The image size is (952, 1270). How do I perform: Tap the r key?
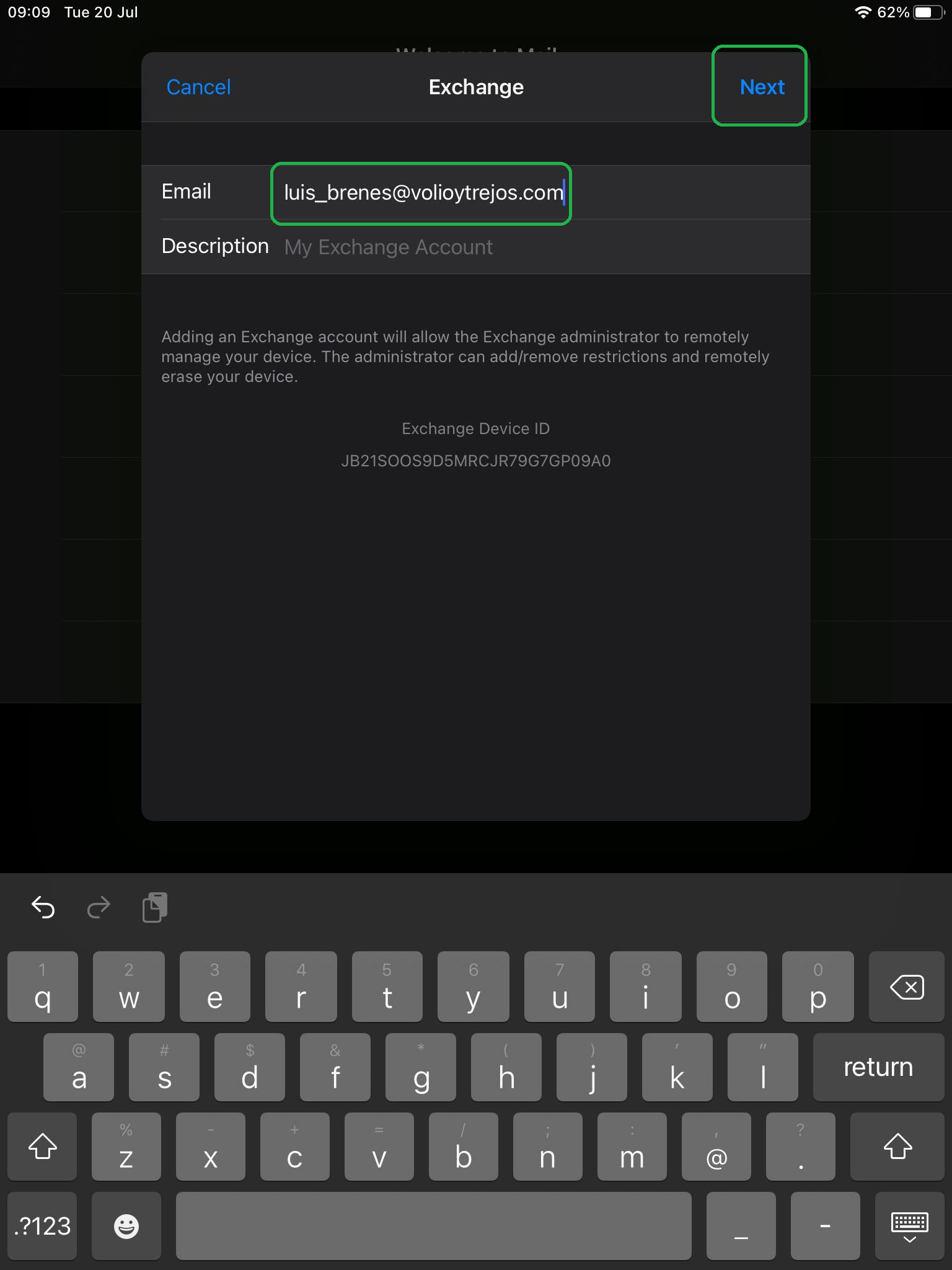point(301,987)
